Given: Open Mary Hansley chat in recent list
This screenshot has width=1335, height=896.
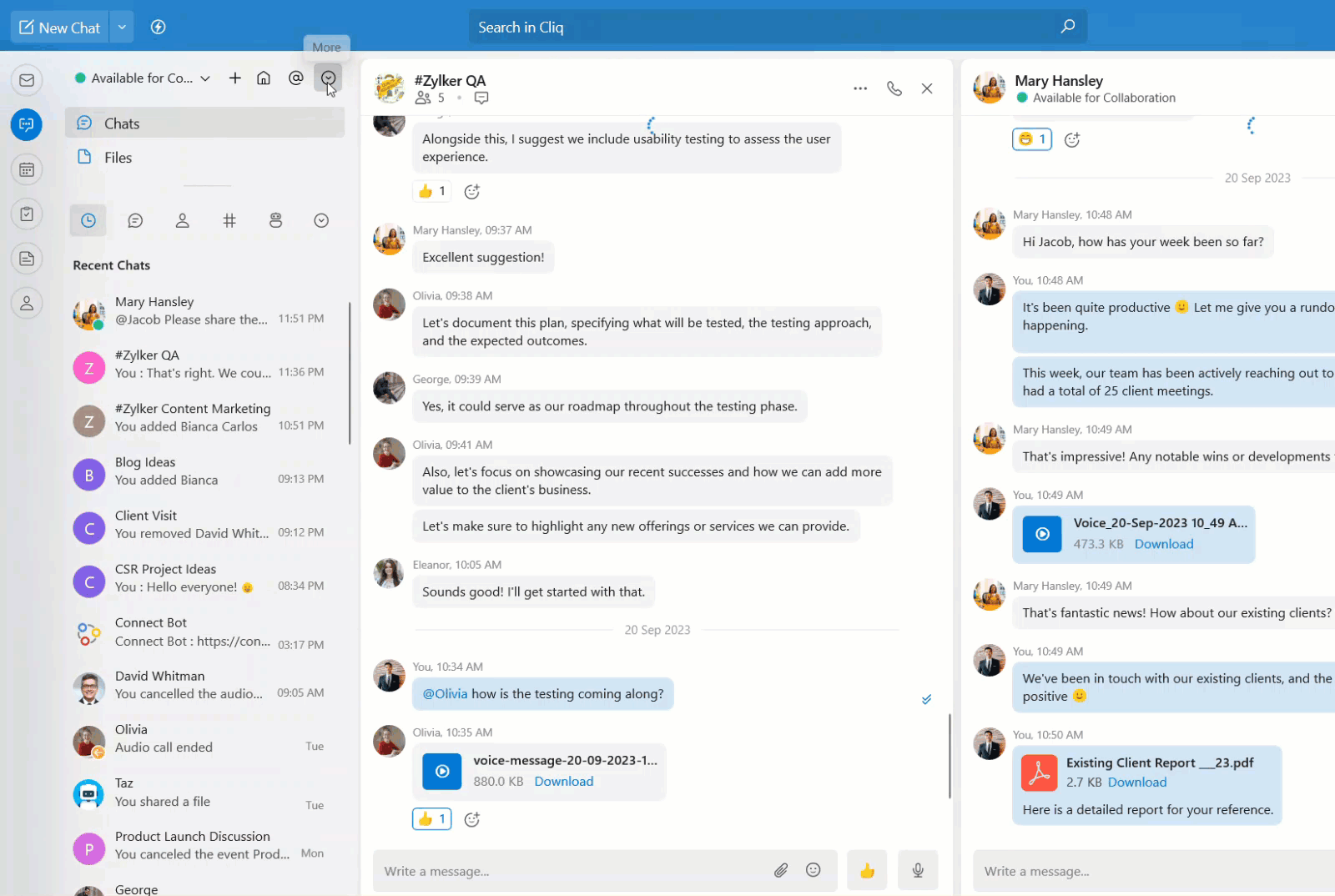Looking at the screenshot, I should (x=206, y=311).
